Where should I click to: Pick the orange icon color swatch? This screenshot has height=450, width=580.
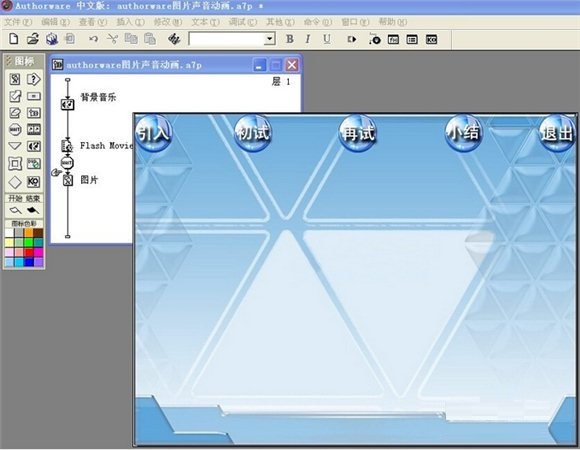coord(28,233)
